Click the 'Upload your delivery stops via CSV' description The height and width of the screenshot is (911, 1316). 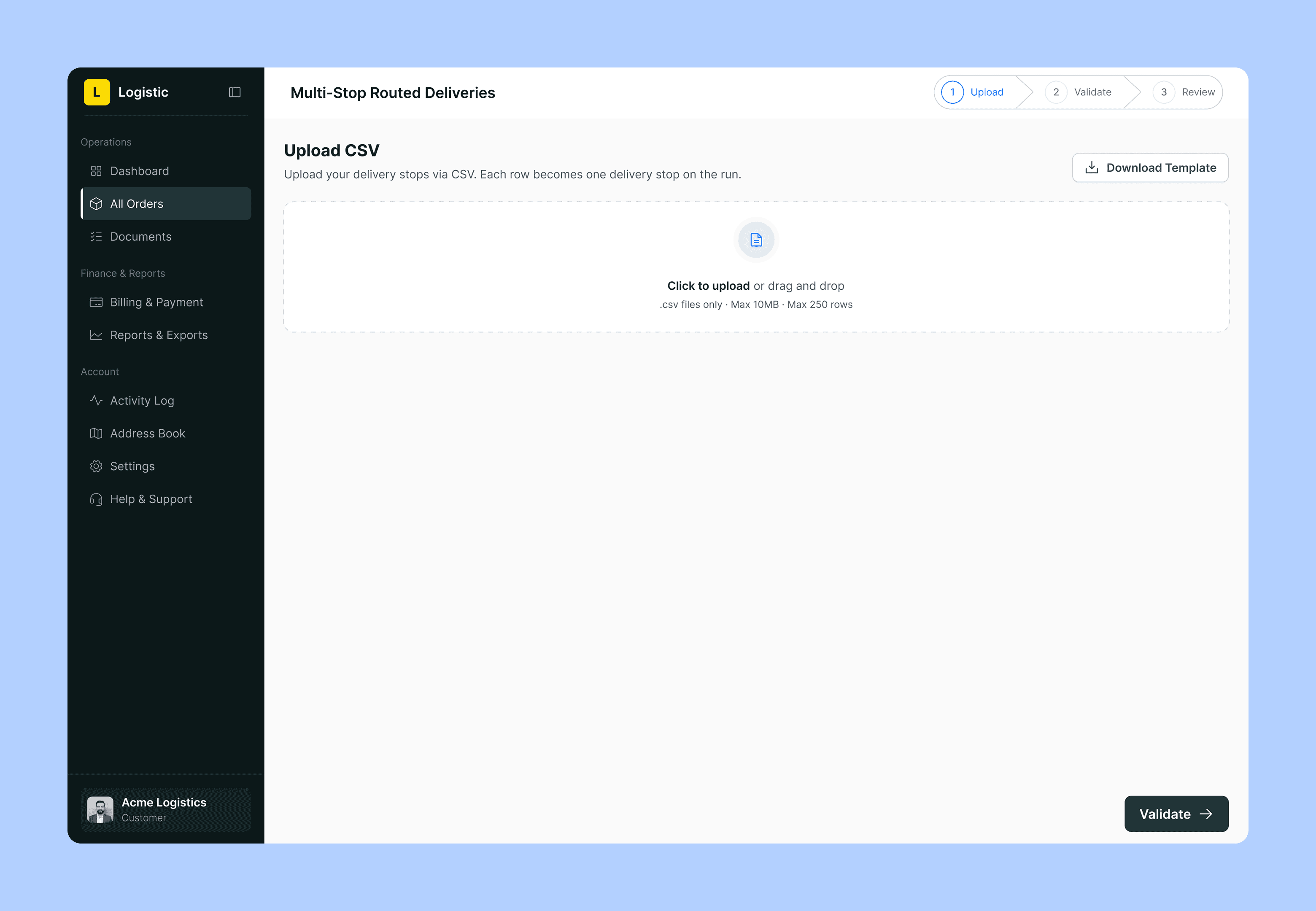click(x=512, y=175)
